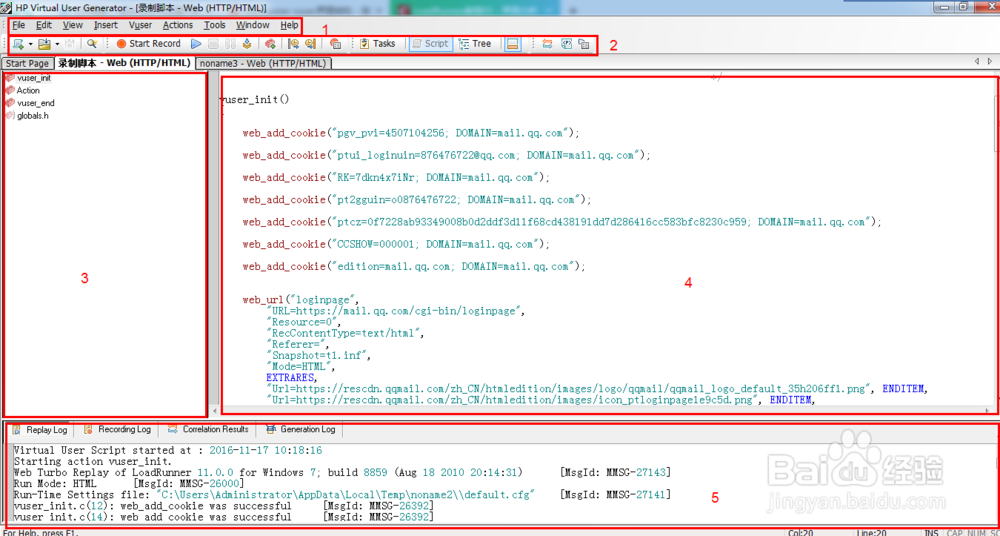
Task: Click the magnifier Find icon
Action: [x=92, y=44]
